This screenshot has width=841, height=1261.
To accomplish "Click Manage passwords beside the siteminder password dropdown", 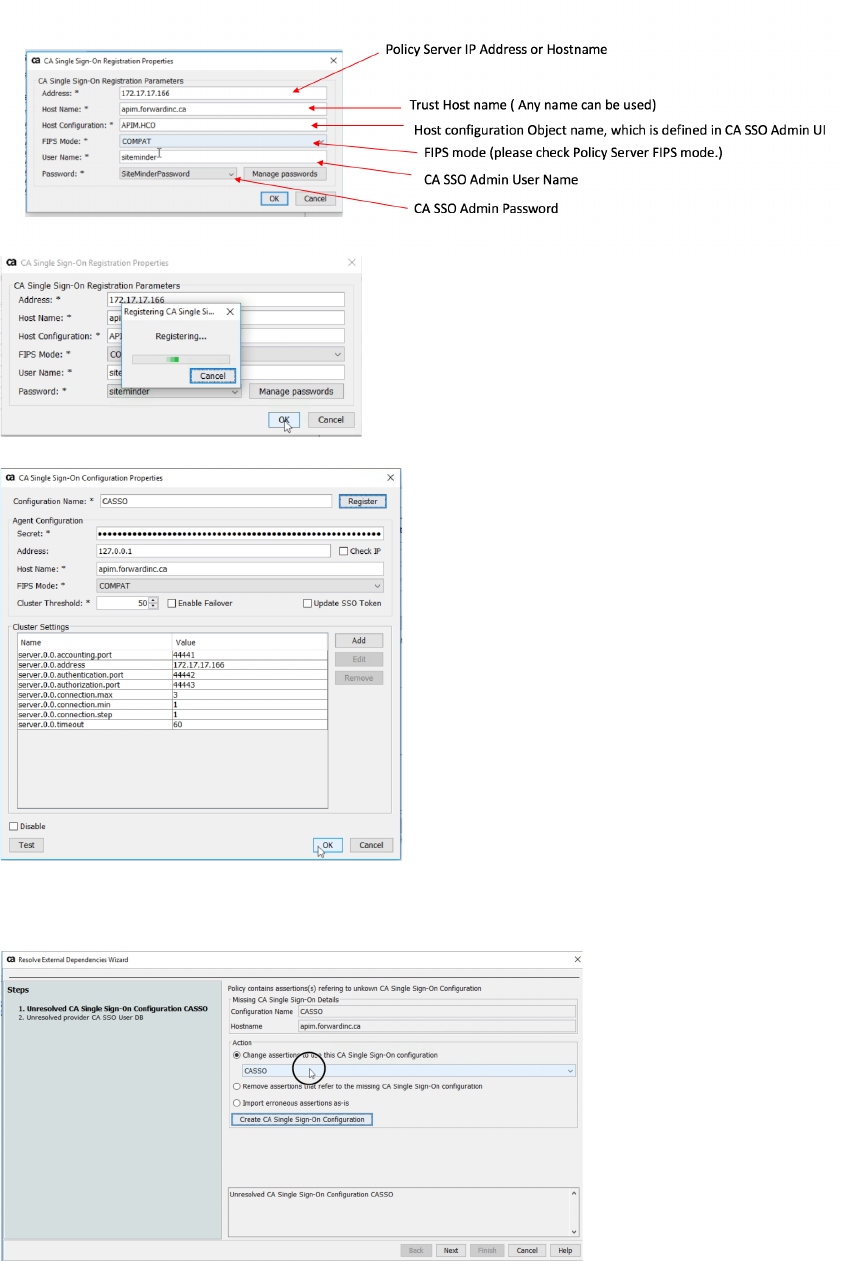I will 296,391.
